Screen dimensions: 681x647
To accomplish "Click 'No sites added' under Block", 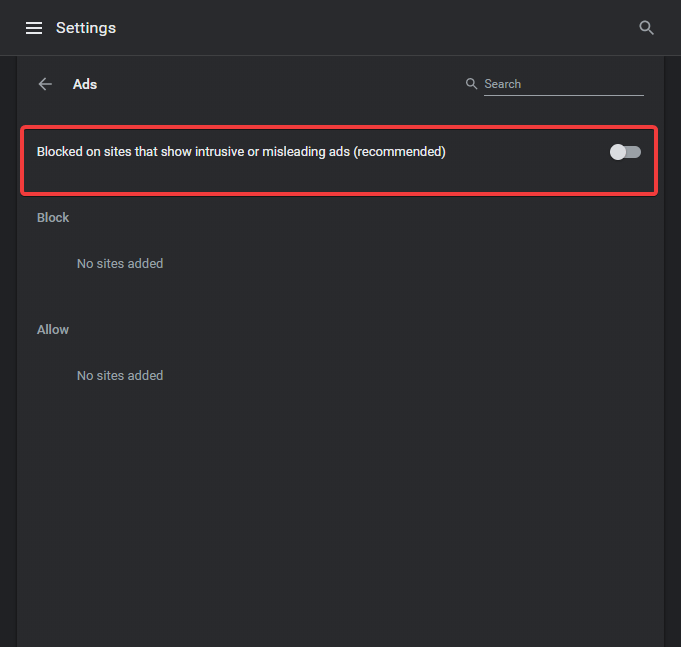I will coord(120,264).
